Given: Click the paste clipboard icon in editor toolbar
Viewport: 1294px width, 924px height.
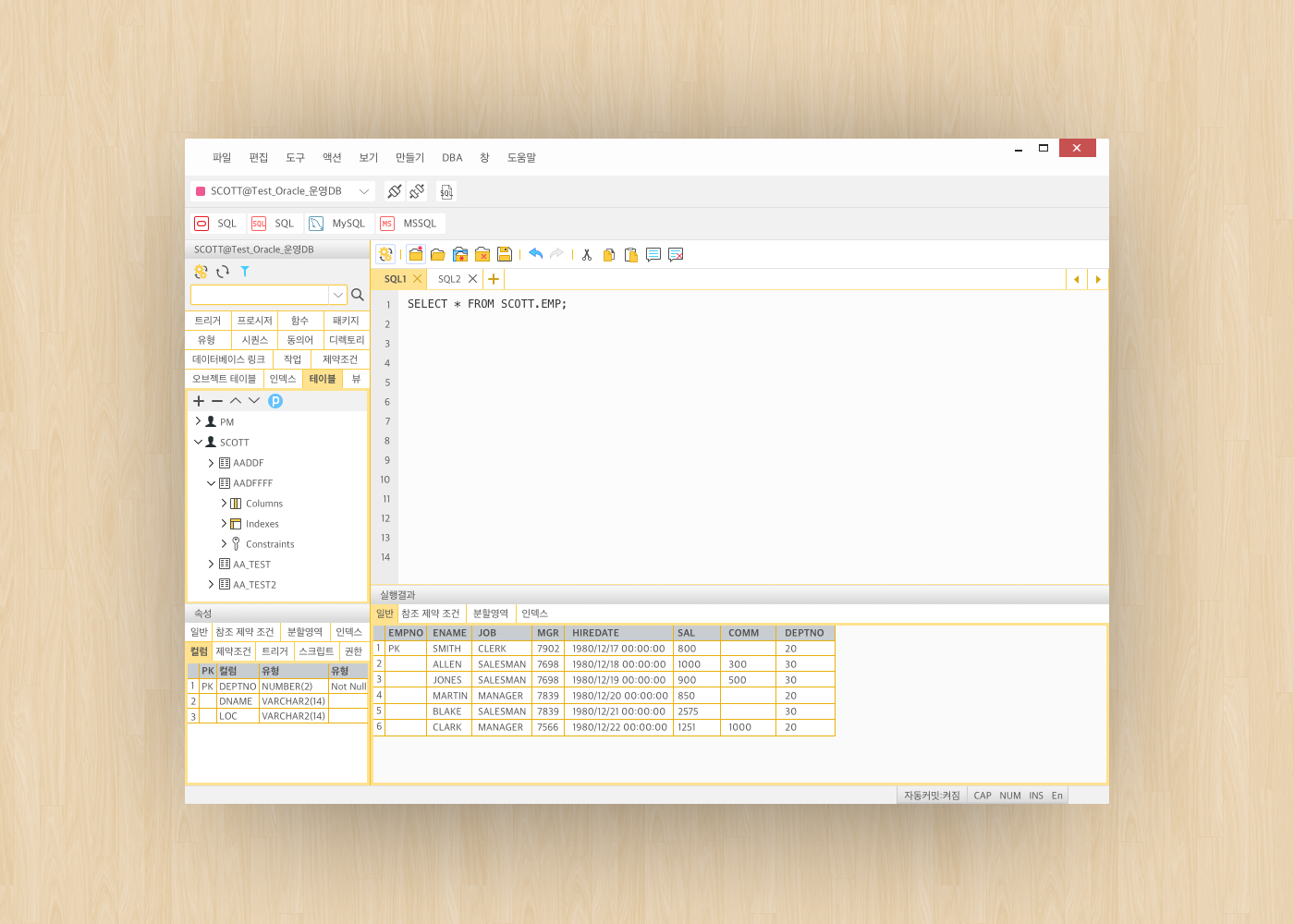Looking at the screenshot, I should point(631,255).
